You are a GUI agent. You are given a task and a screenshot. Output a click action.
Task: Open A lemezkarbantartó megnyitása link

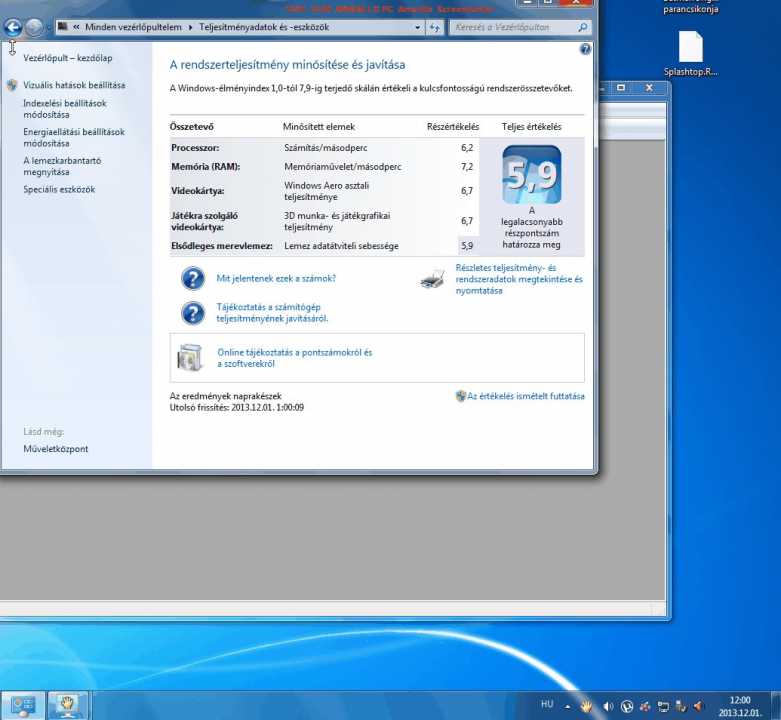coord(62,166)
